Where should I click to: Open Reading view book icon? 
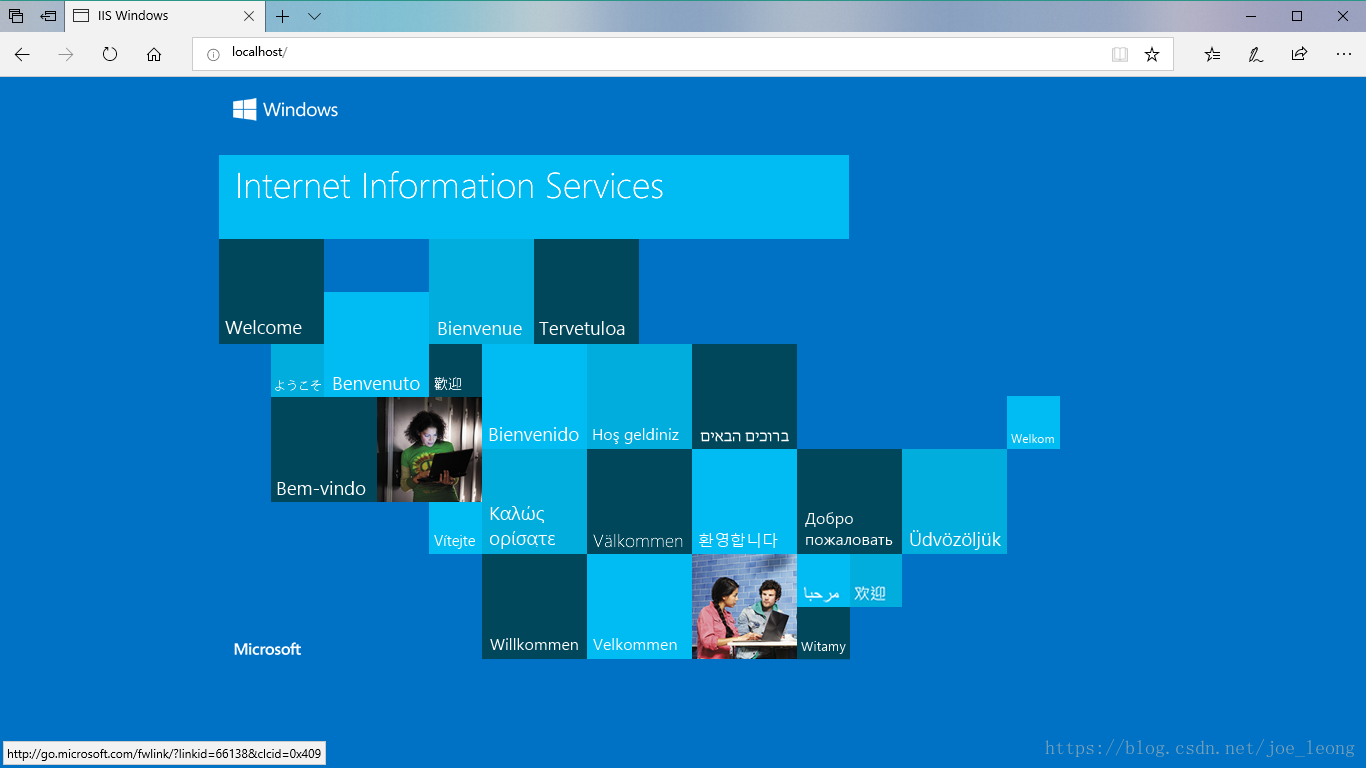(x=1120, y=54)
